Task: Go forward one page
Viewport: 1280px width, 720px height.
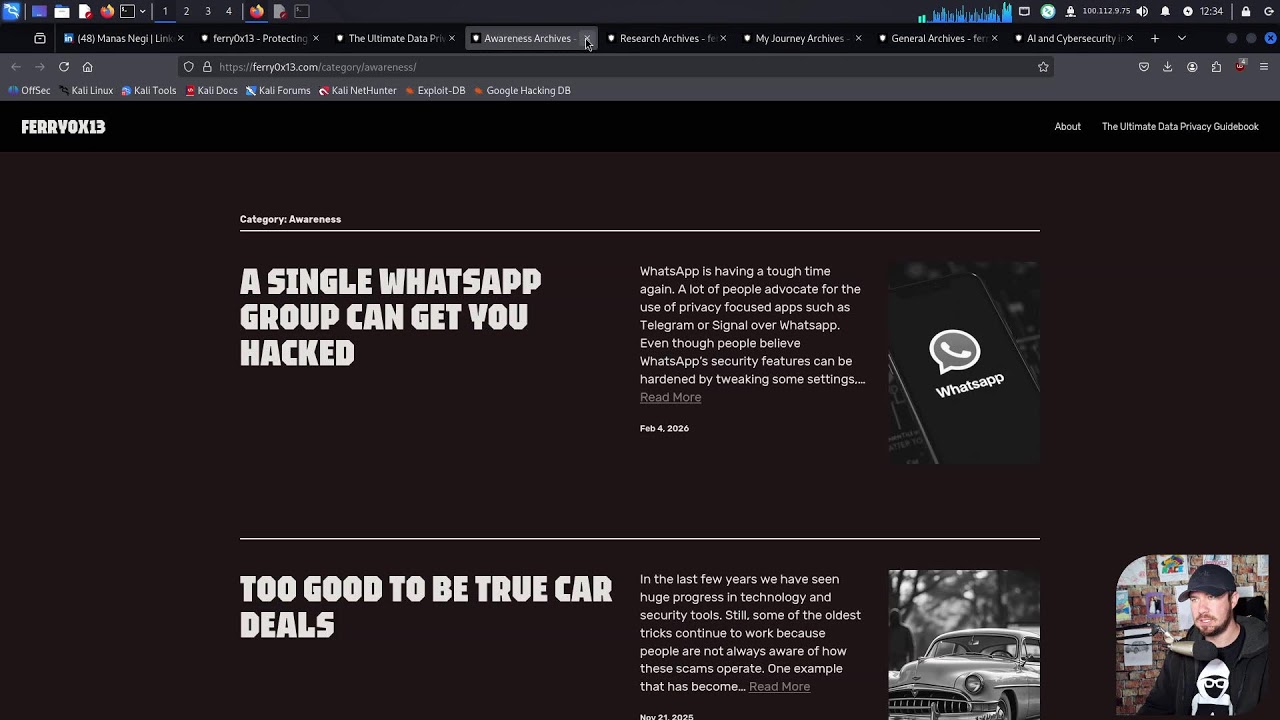Action: pos(40,67)
